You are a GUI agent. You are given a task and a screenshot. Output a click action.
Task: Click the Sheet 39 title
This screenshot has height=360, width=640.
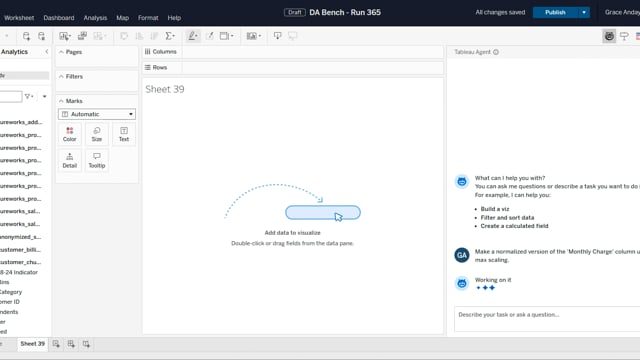click(x=165, y=89)
